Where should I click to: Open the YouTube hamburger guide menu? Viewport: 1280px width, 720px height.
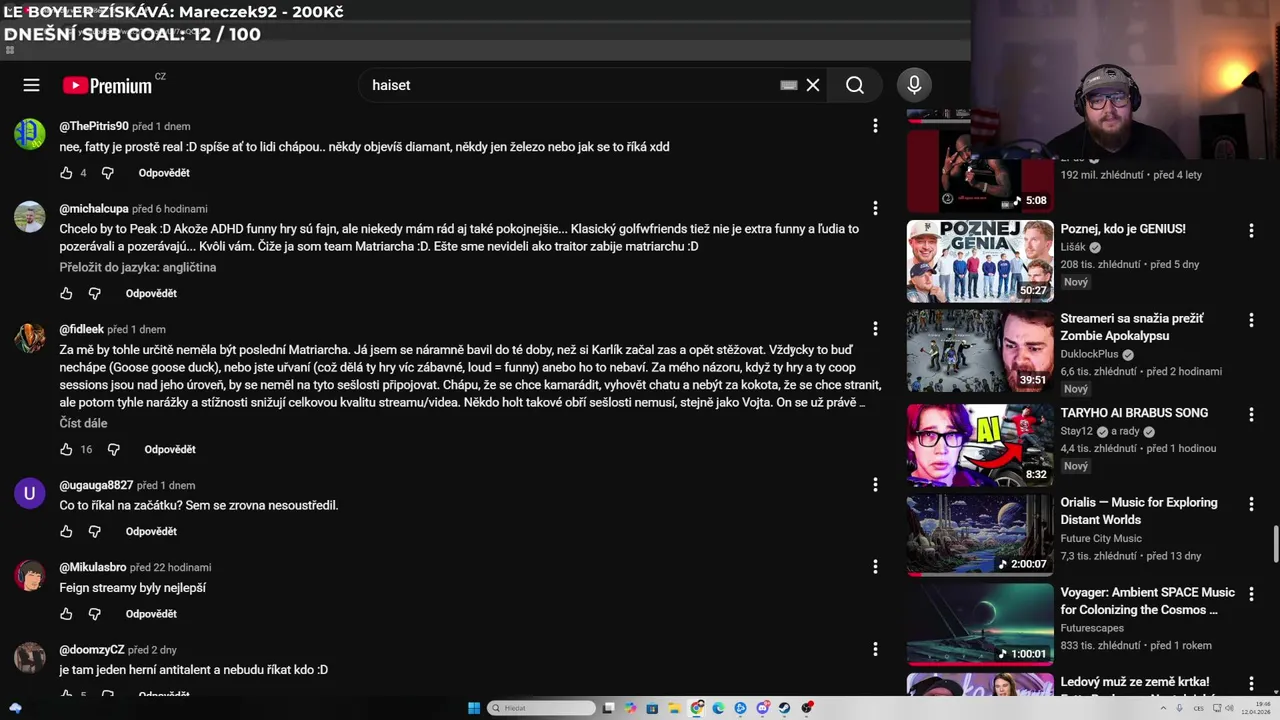click(31, 85)
